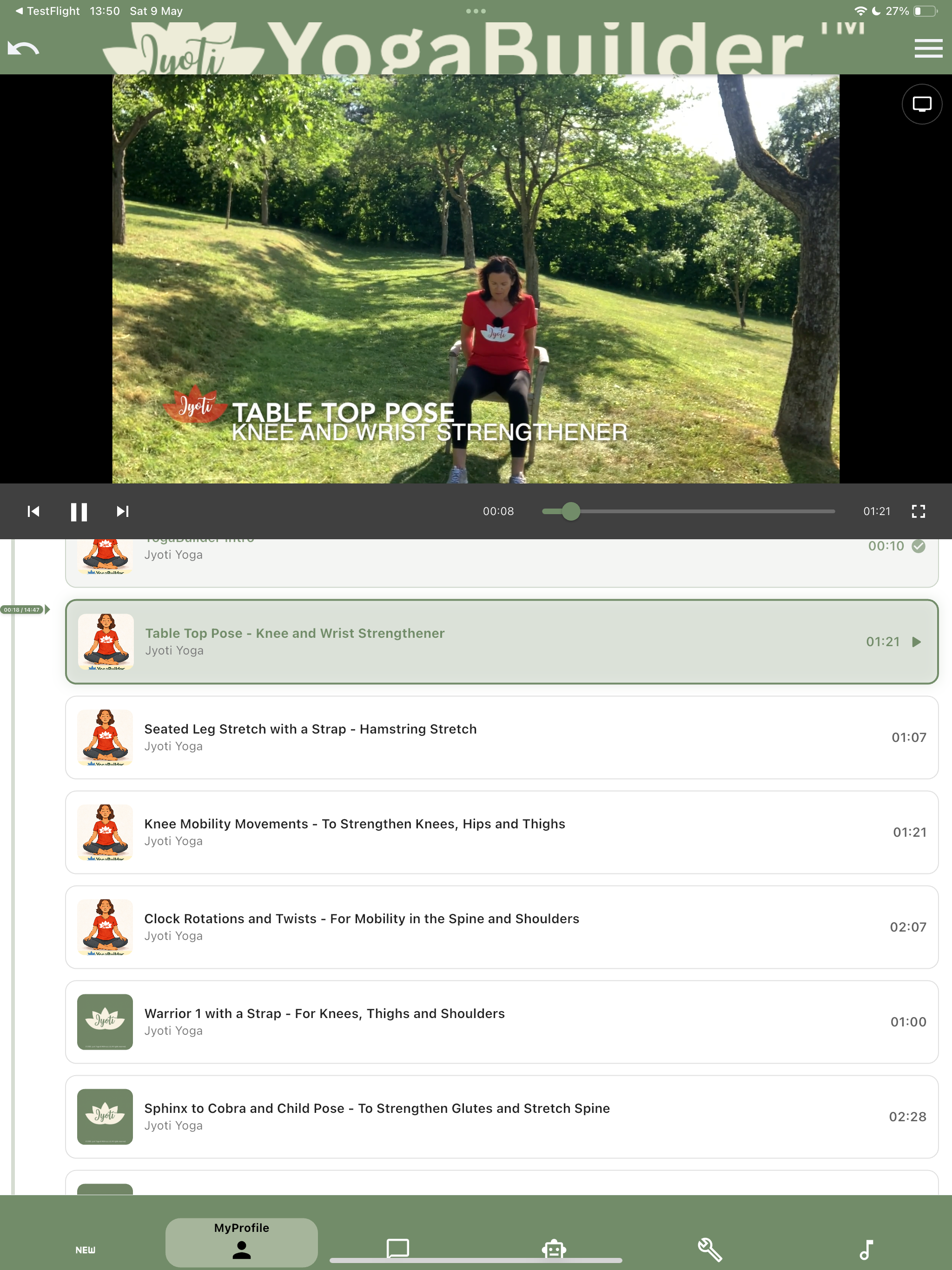Tap the completed checkmark on the intro row

918,546
